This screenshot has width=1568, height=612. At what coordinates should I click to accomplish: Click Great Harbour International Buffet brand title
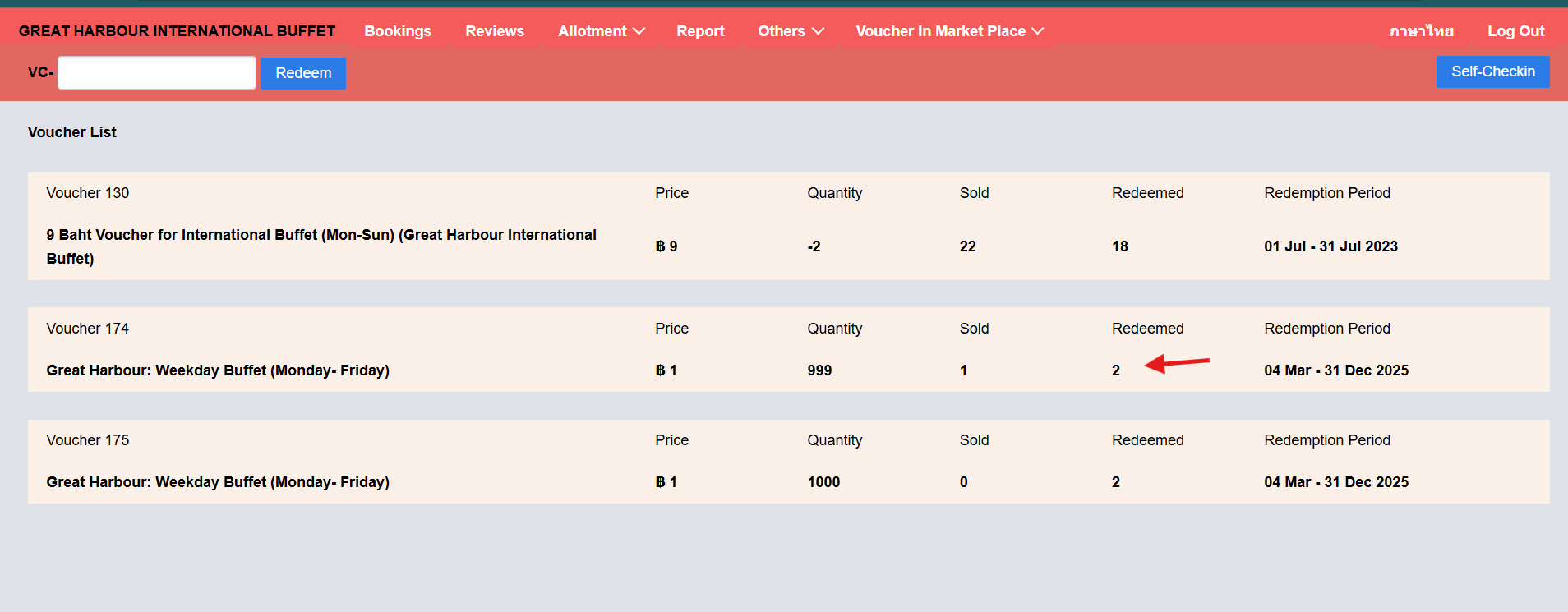click(x=177, y=31)
